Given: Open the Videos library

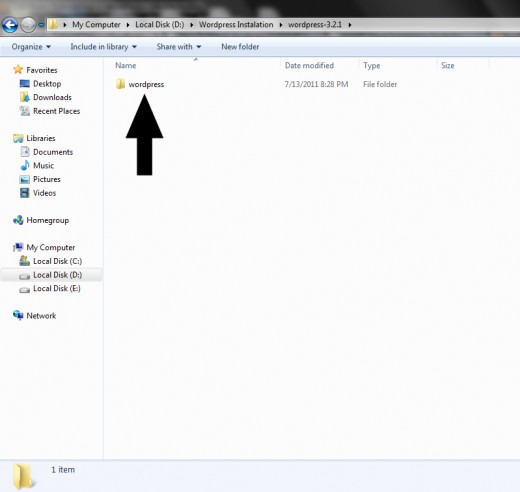Looking at the screenshot, I should [44, 193].
